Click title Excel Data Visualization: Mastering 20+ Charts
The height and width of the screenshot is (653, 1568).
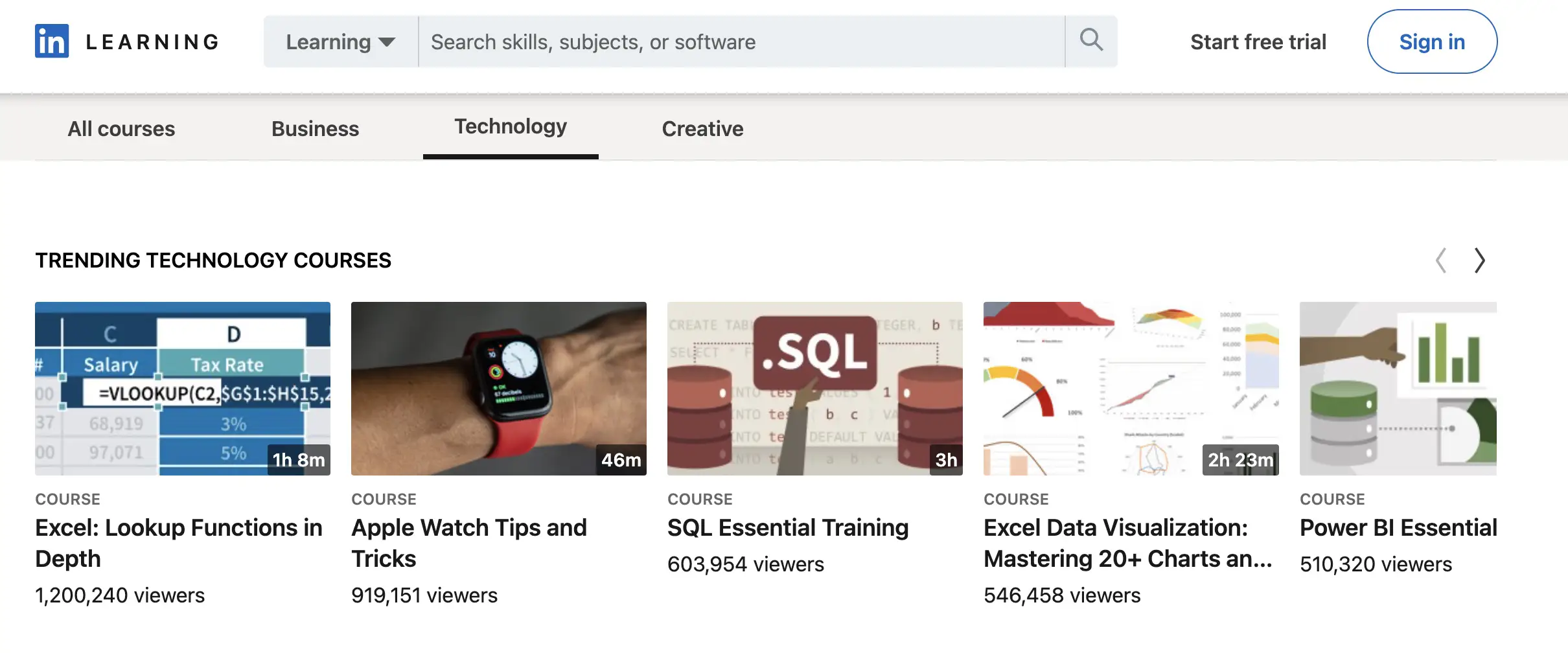click(x=1128, y=543)
